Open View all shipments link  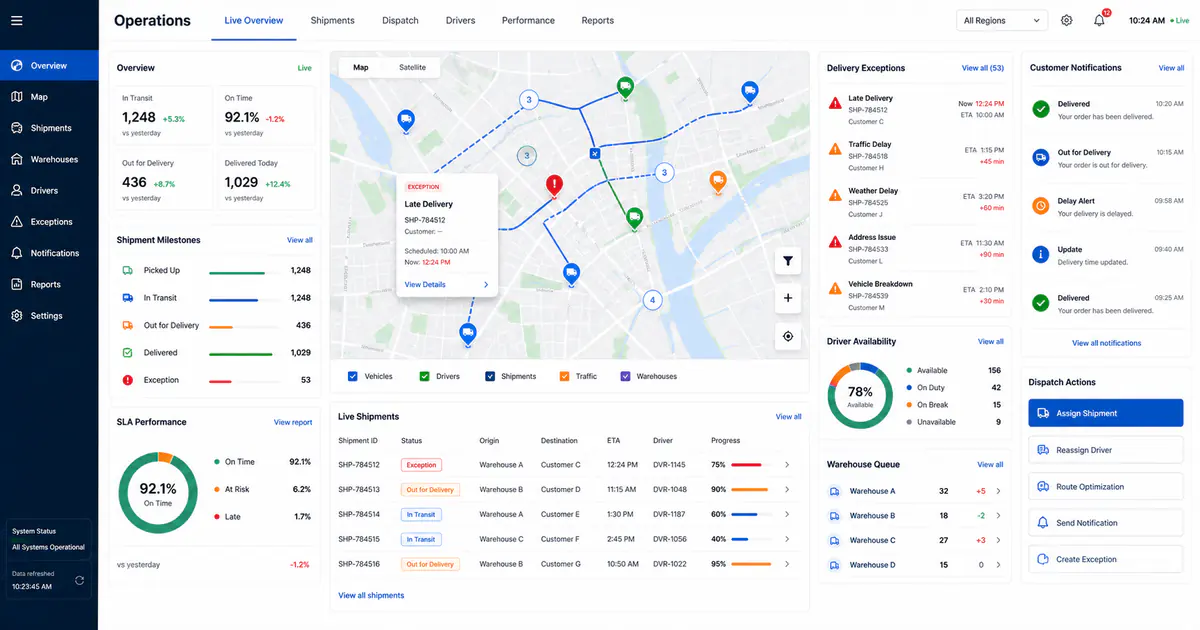[371, 595]
